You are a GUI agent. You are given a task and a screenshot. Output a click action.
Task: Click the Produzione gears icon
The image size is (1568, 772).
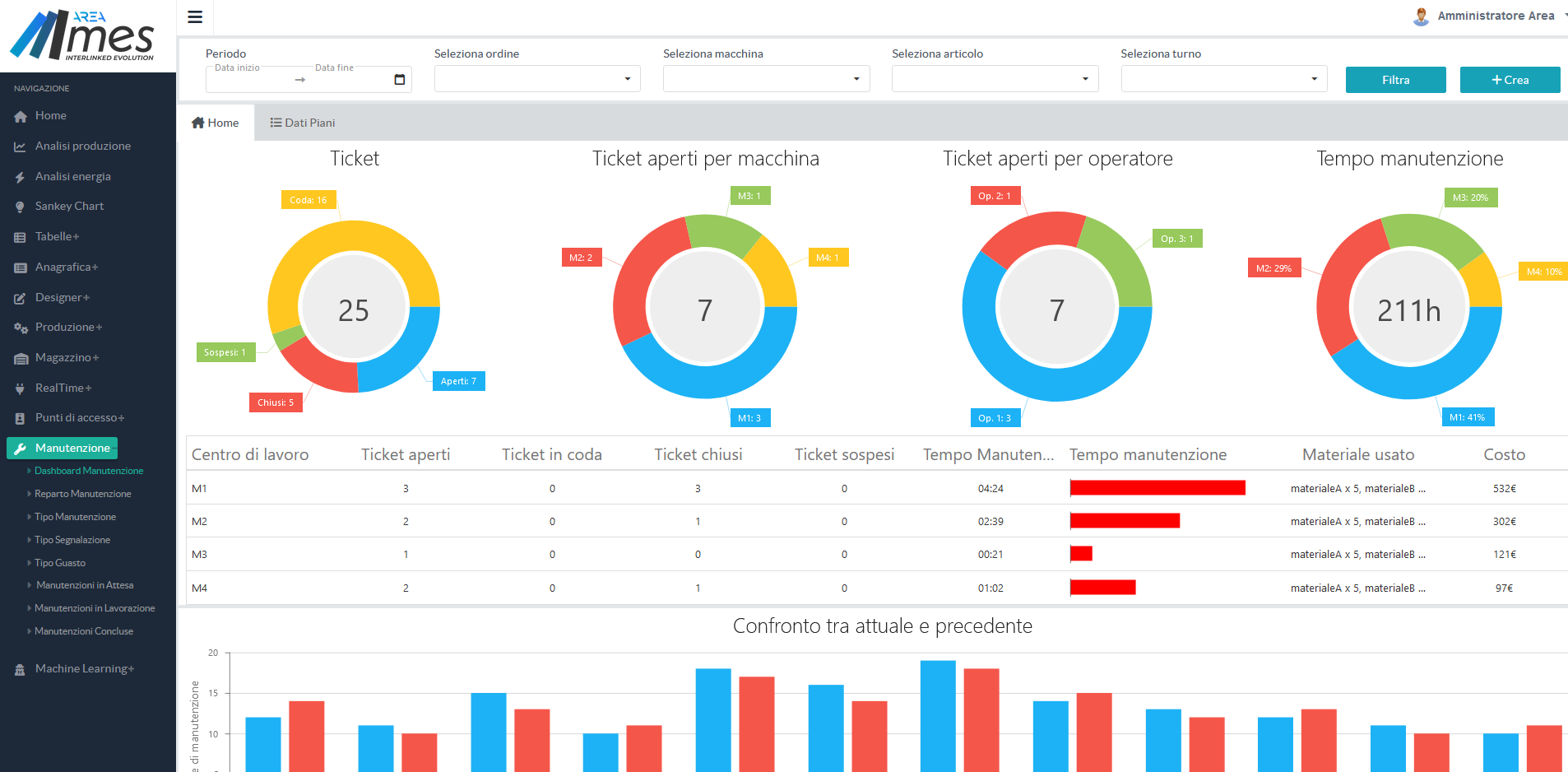coord(21,328)
